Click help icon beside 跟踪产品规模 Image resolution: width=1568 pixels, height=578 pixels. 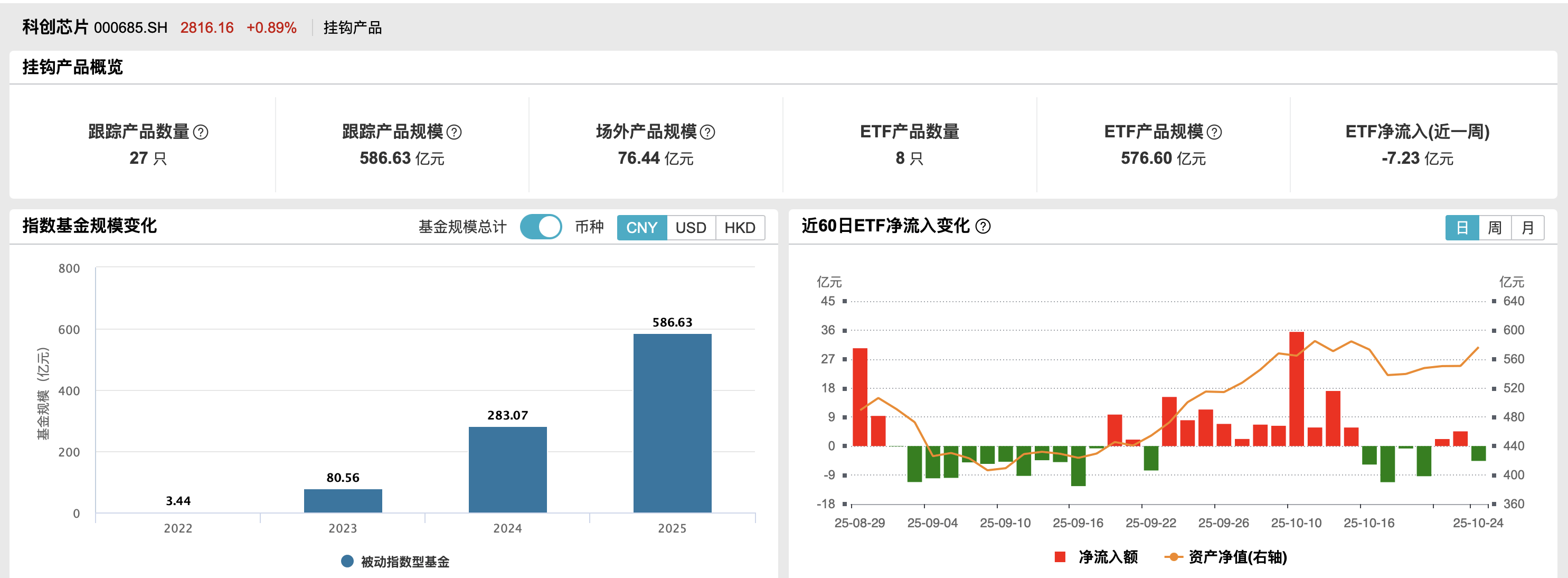click(x=454, y=132)
